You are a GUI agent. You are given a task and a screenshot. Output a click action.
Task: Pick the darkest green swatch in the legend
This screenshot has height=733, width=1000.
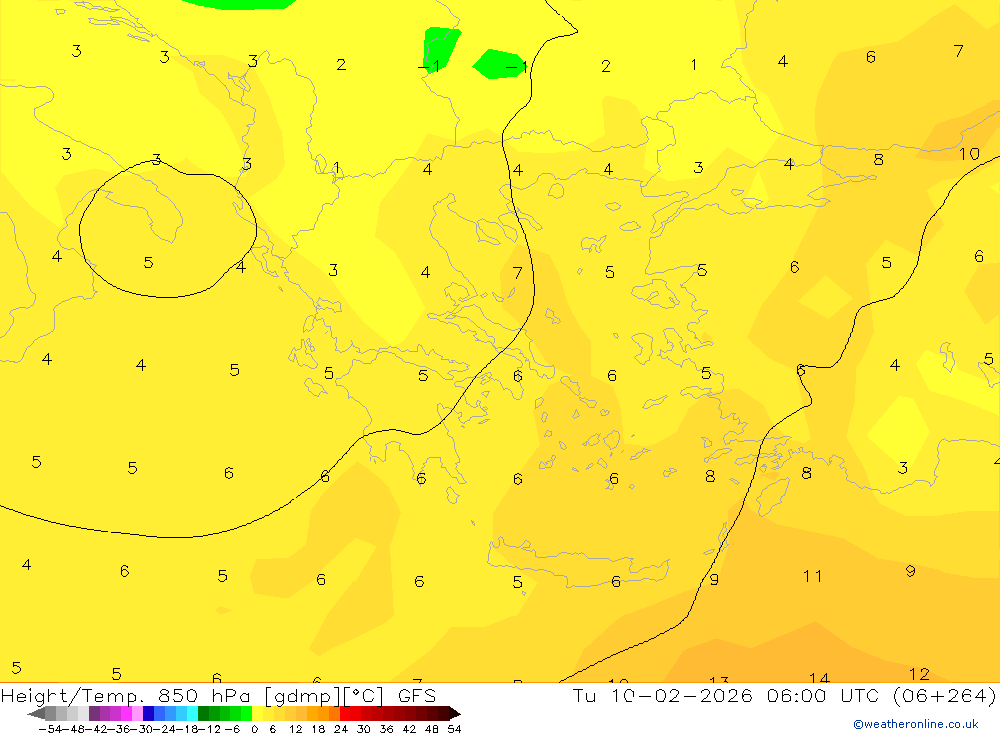[x=203, y=714]
